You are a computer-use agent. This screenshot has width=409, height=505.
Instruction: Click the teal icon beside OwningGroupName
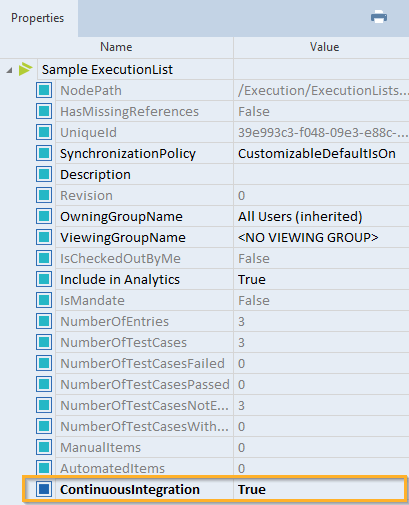44,216
